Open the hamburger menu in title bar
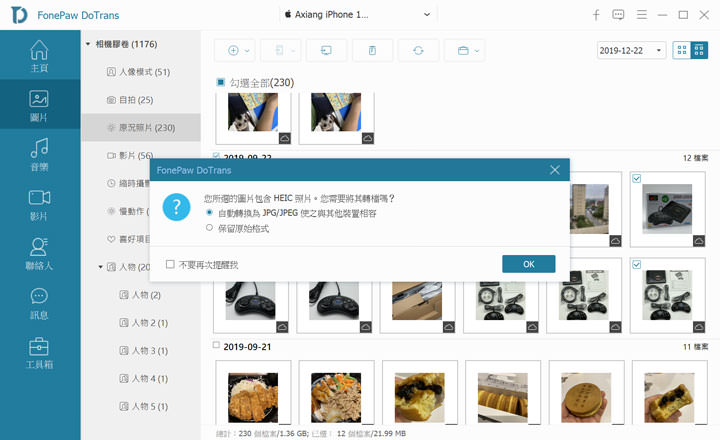 [x=641, y=15]
